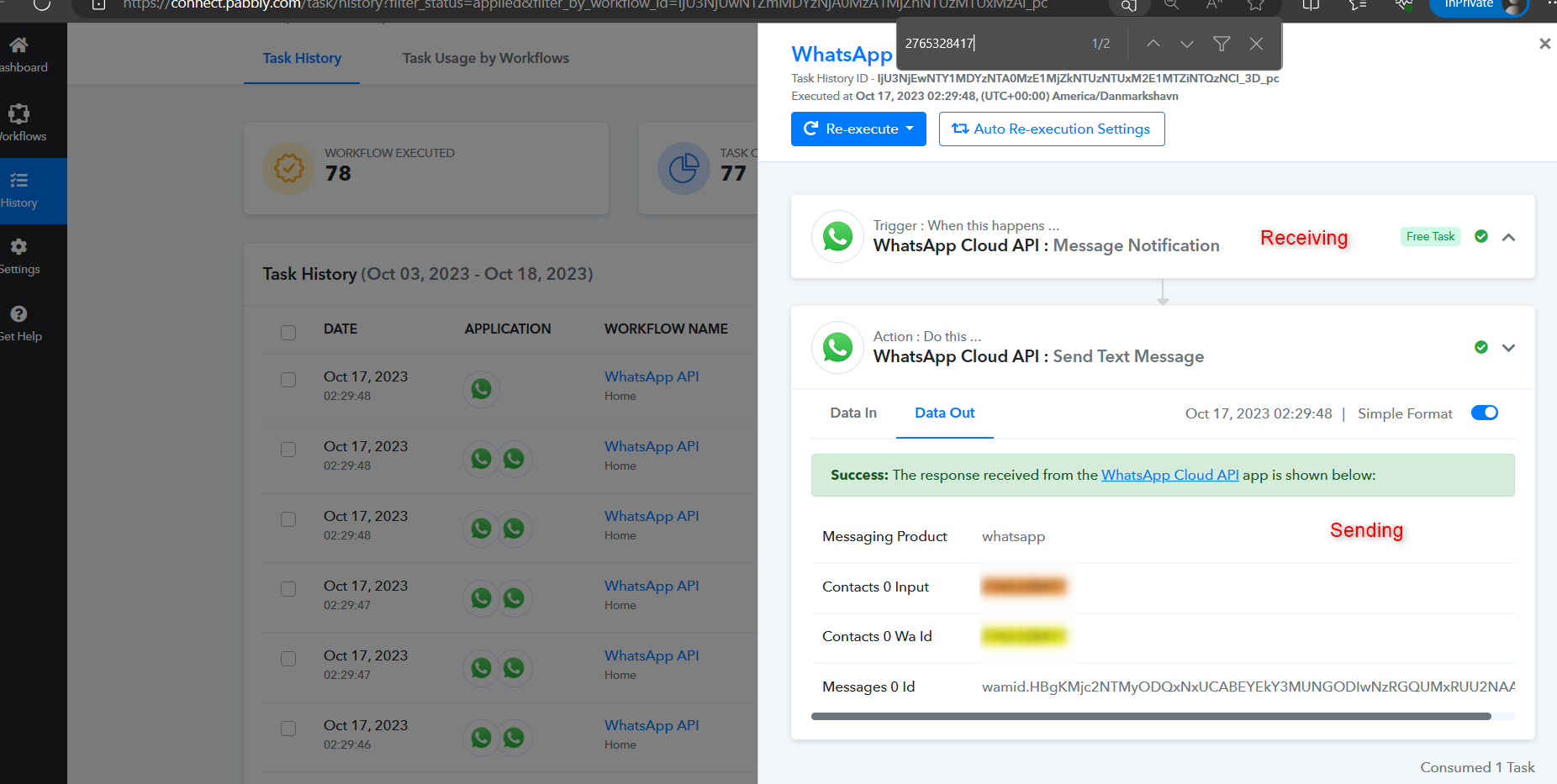
Task: Go to previous find result arrow
Action: [1153, 44]
